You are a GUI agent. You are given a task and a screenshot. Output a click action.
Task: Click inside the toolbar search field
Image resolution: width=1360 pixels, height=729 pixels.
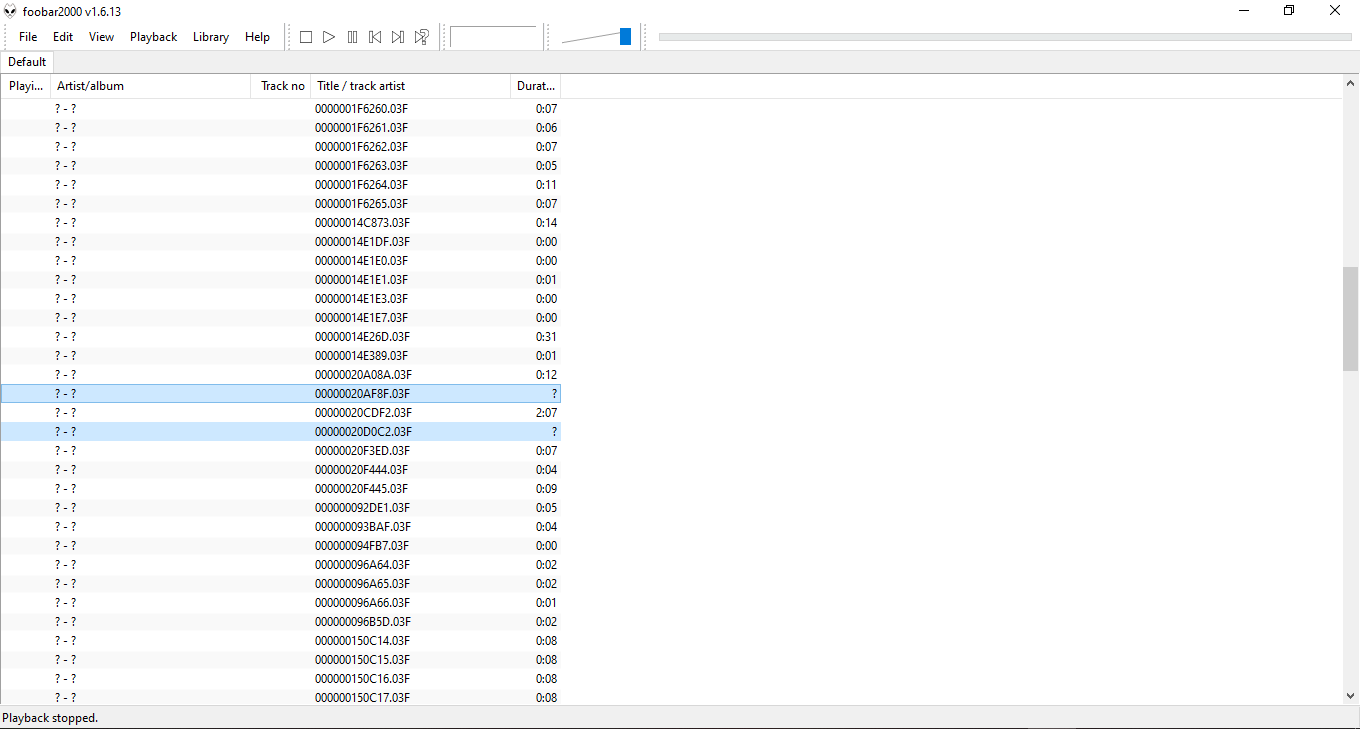pyautogui.click(x=497, y=36)
